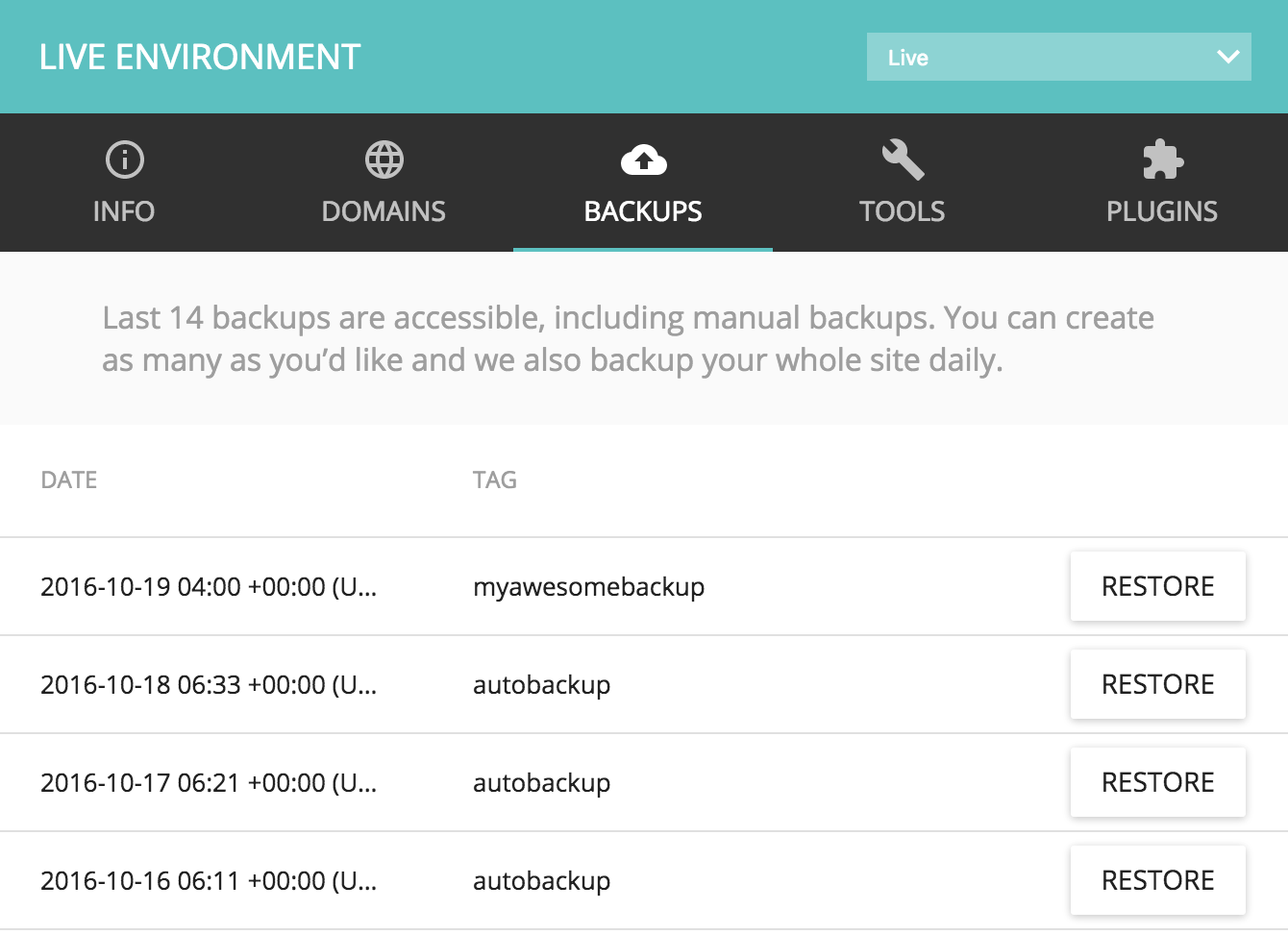Viewport: 1288px width, 934px height.
Task: Select the Domains globe icon
Action: coord(384,159)
